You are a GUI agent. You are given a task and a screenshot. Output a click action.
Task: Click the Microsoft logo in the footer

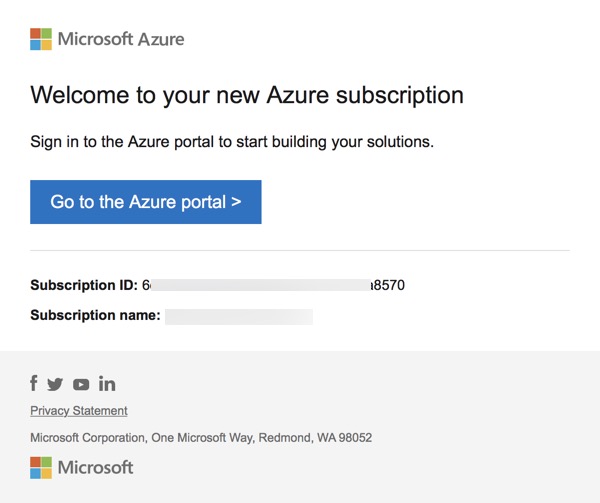pyautogui.click(x=82, y=467)
